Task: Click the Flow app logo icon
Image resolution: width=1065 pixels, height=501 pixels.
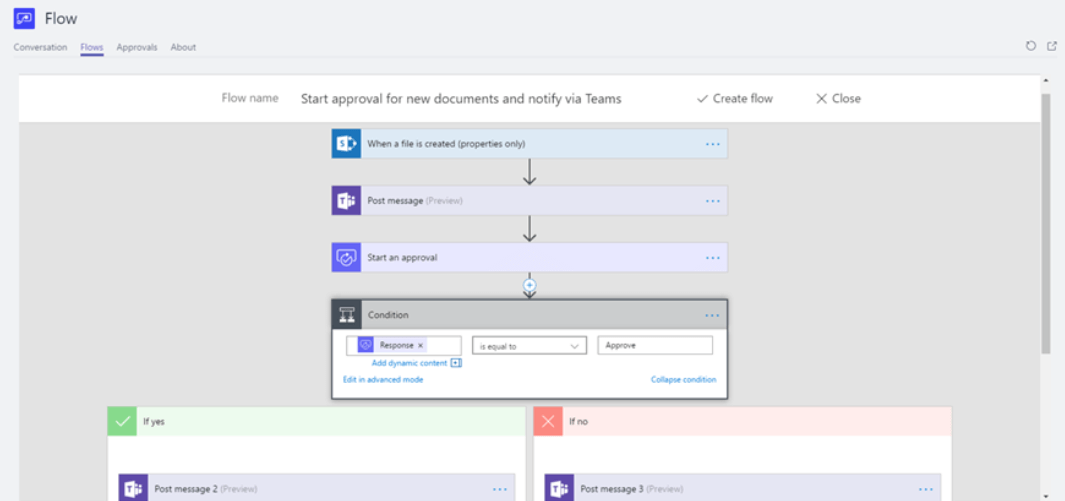Action: coord(24,18)
